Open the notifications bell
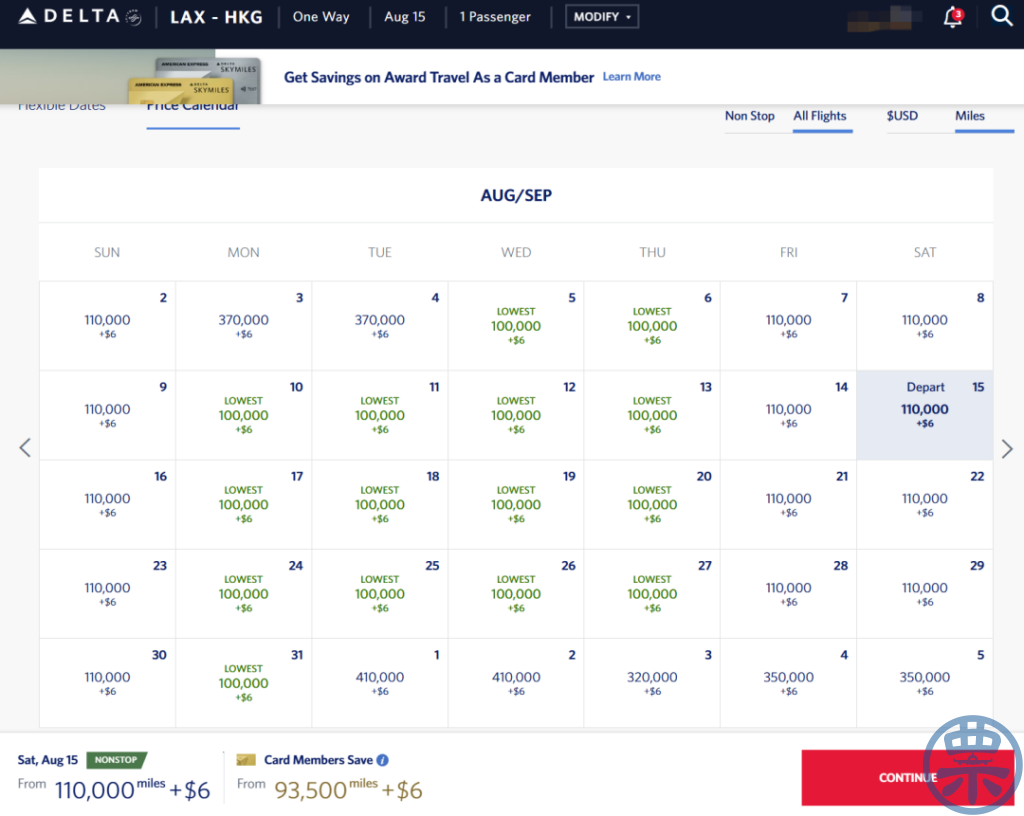 click(953, 17)
